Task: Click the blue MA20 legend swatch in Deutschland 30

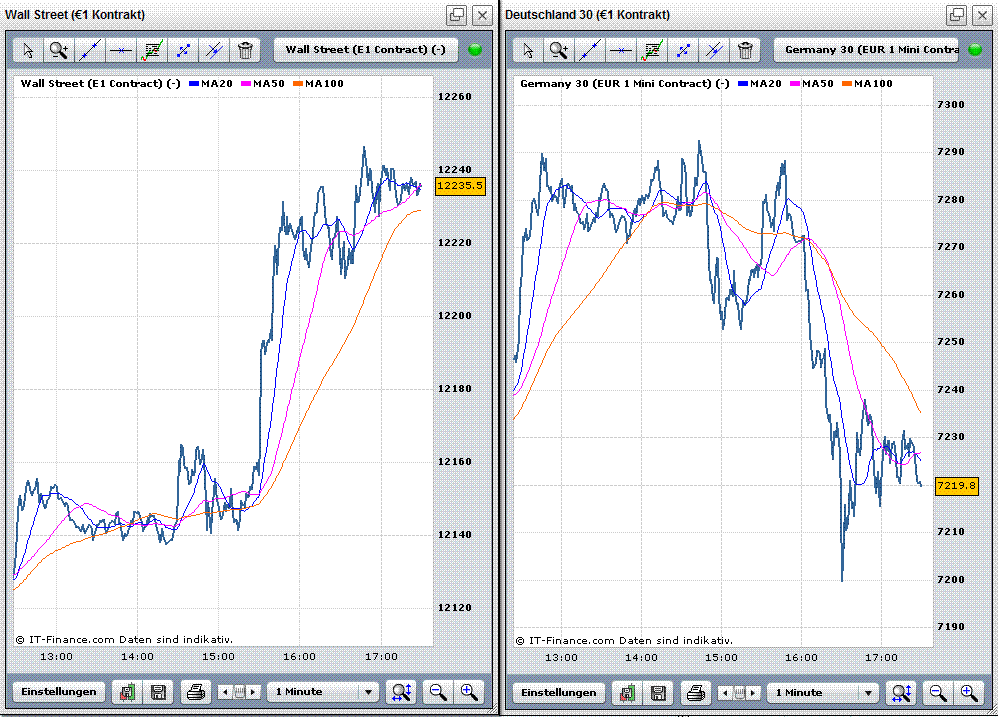Action: point(743,83)
